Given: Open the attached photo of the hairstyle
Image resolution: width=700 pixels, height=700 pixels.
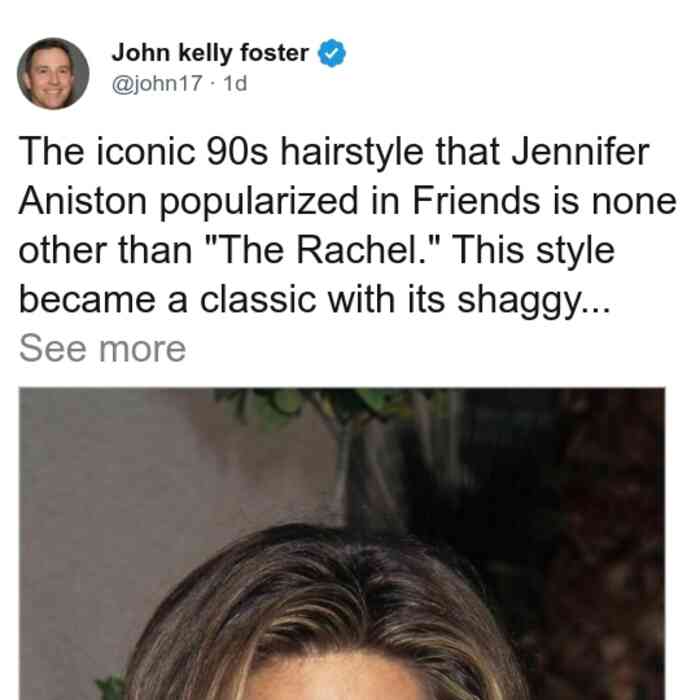Looking at the screenshot, I should tap(342, 544).
